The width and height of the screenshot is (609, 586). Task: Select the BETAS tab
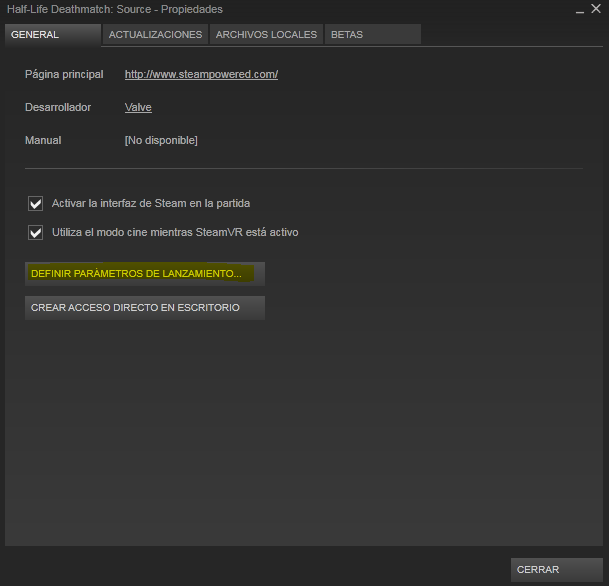click(373, 35)
